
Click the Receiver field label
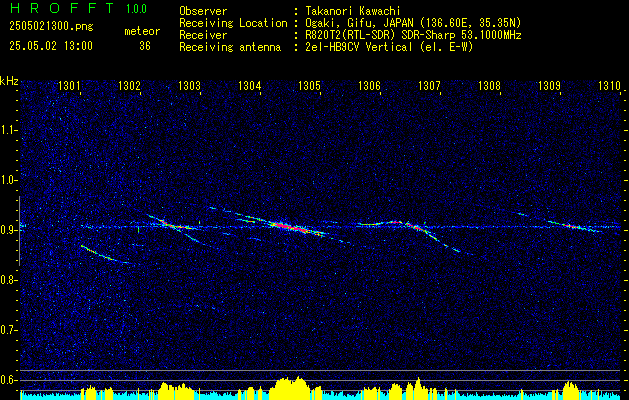[x=203, y=35]
